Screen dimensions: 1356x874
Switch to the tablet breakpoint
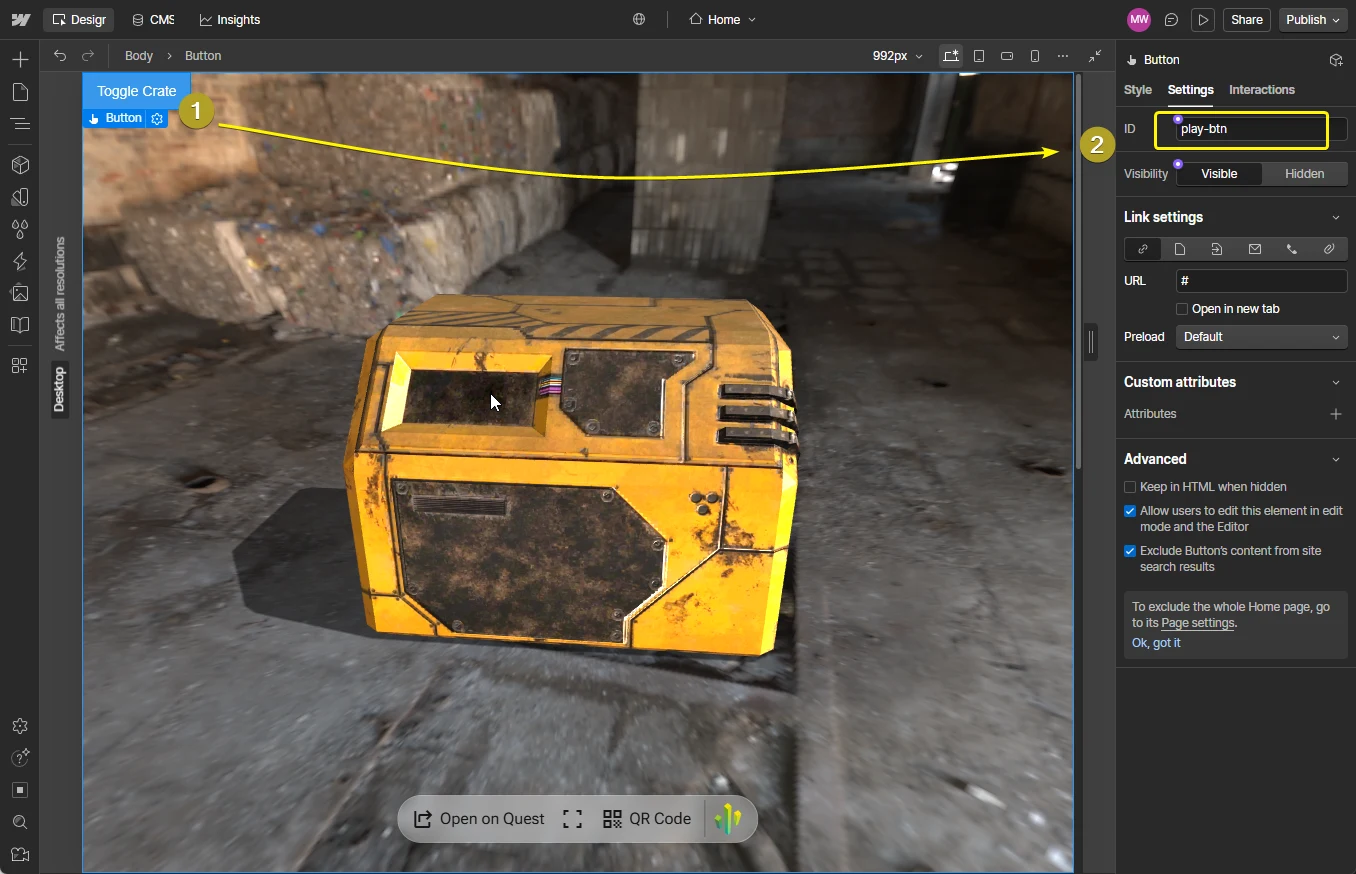click(x=979, y=56)
